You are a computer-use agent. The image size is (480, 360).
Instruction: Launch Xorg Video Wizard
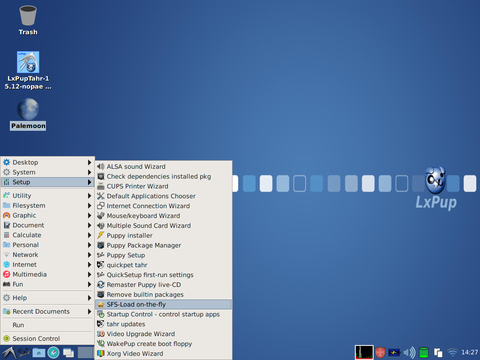pos(164,353)
